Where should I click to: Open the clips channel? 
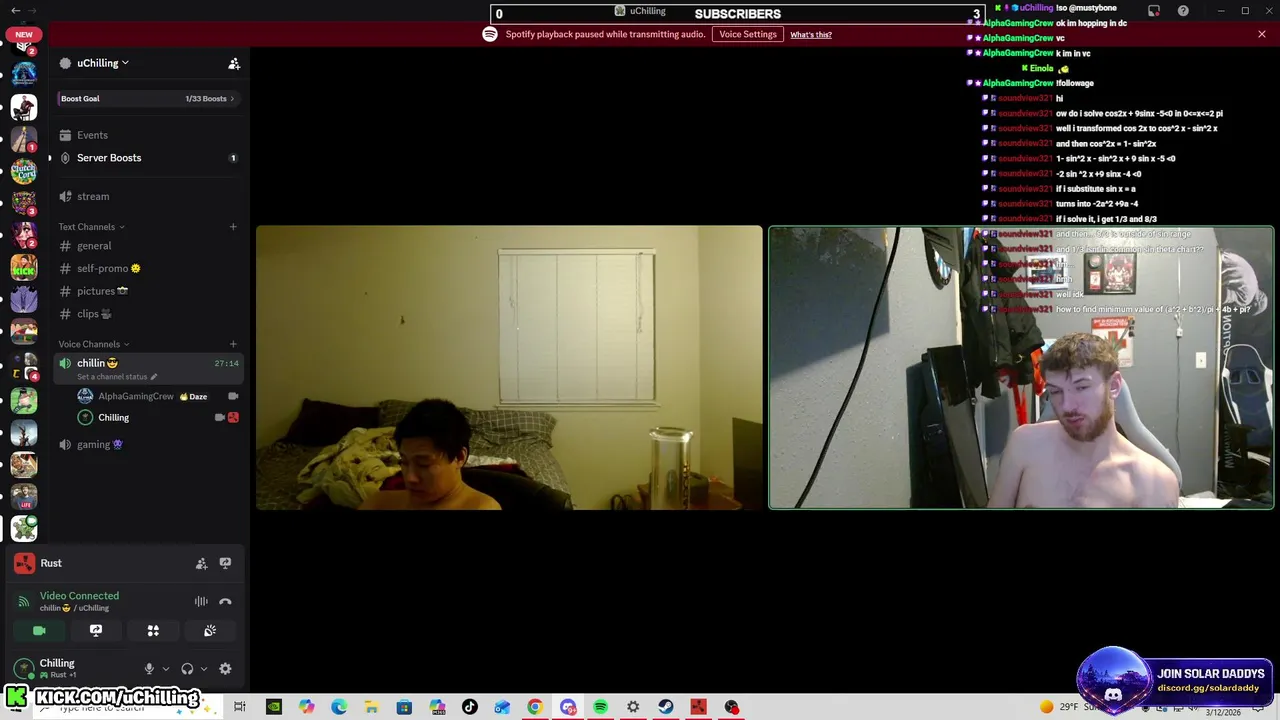coord(146,314)
